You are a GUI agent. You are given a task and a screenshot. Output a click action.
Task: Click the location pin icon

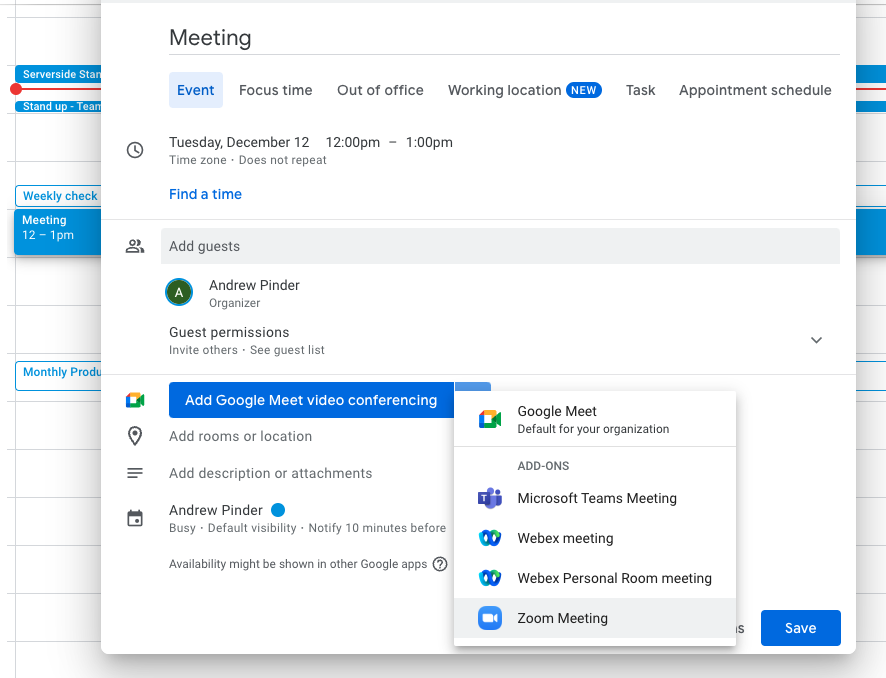coord(135,436)
